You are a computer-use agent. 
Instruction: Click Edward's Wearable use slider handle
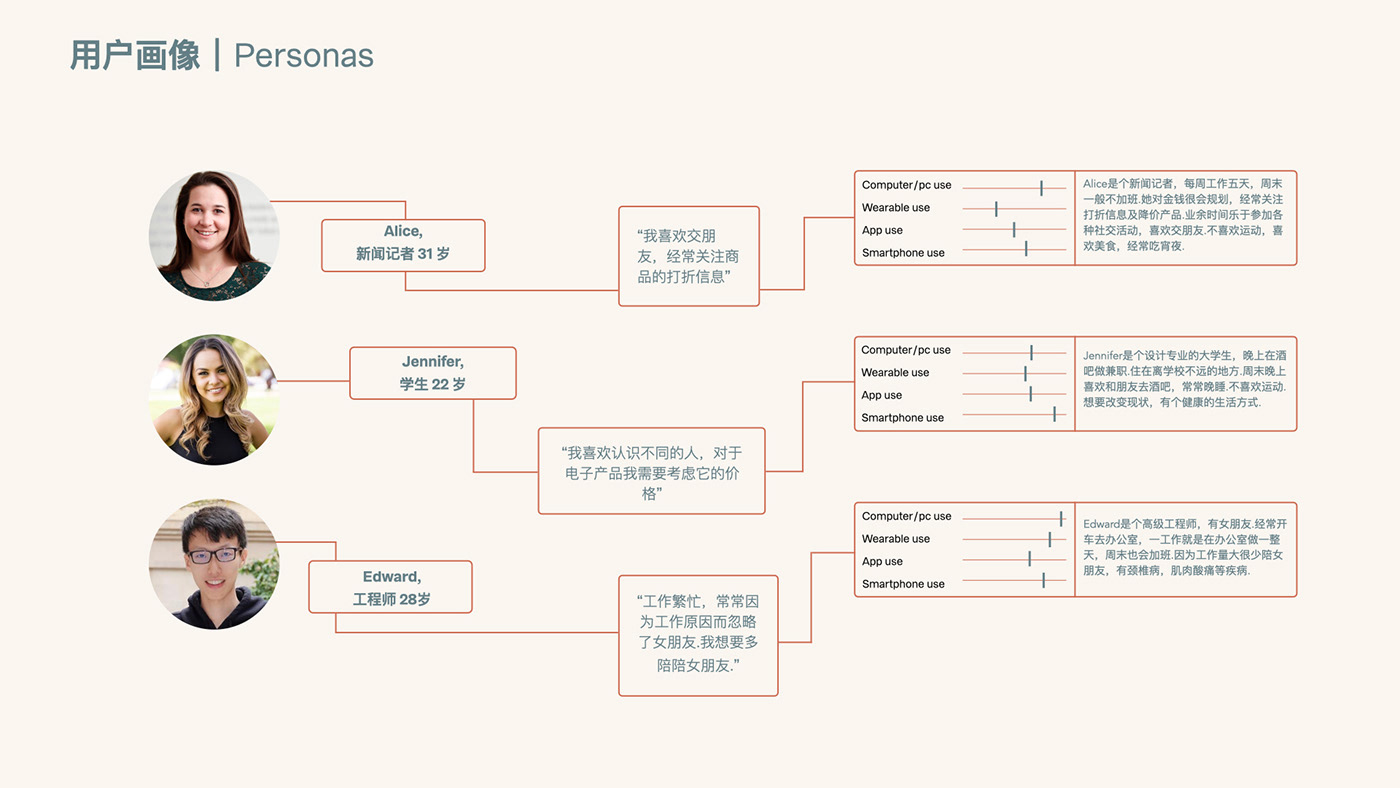(1049, 539)
